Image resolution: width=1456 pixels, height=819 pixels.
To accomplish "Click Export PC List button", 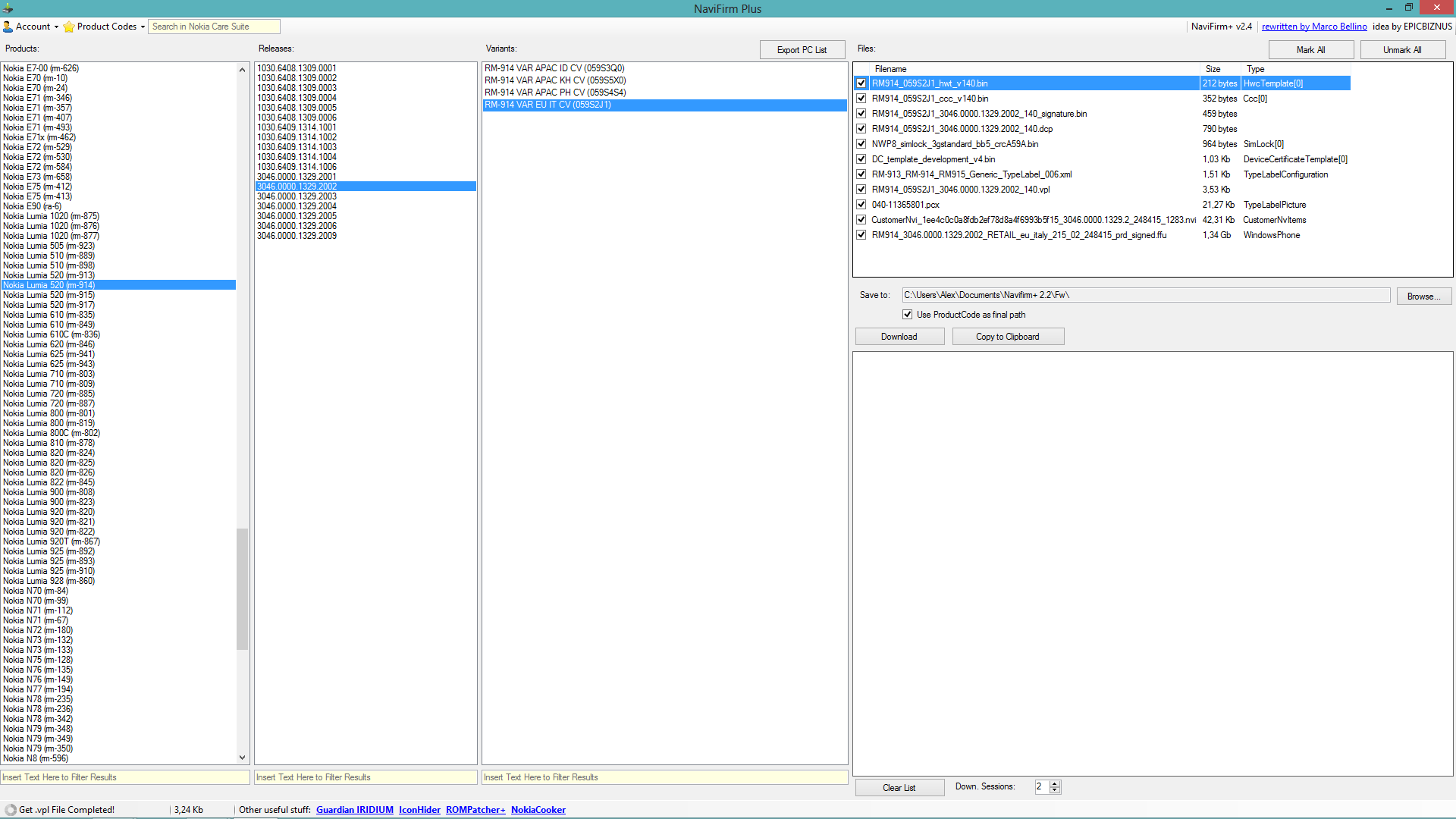I will pos(802,50).
